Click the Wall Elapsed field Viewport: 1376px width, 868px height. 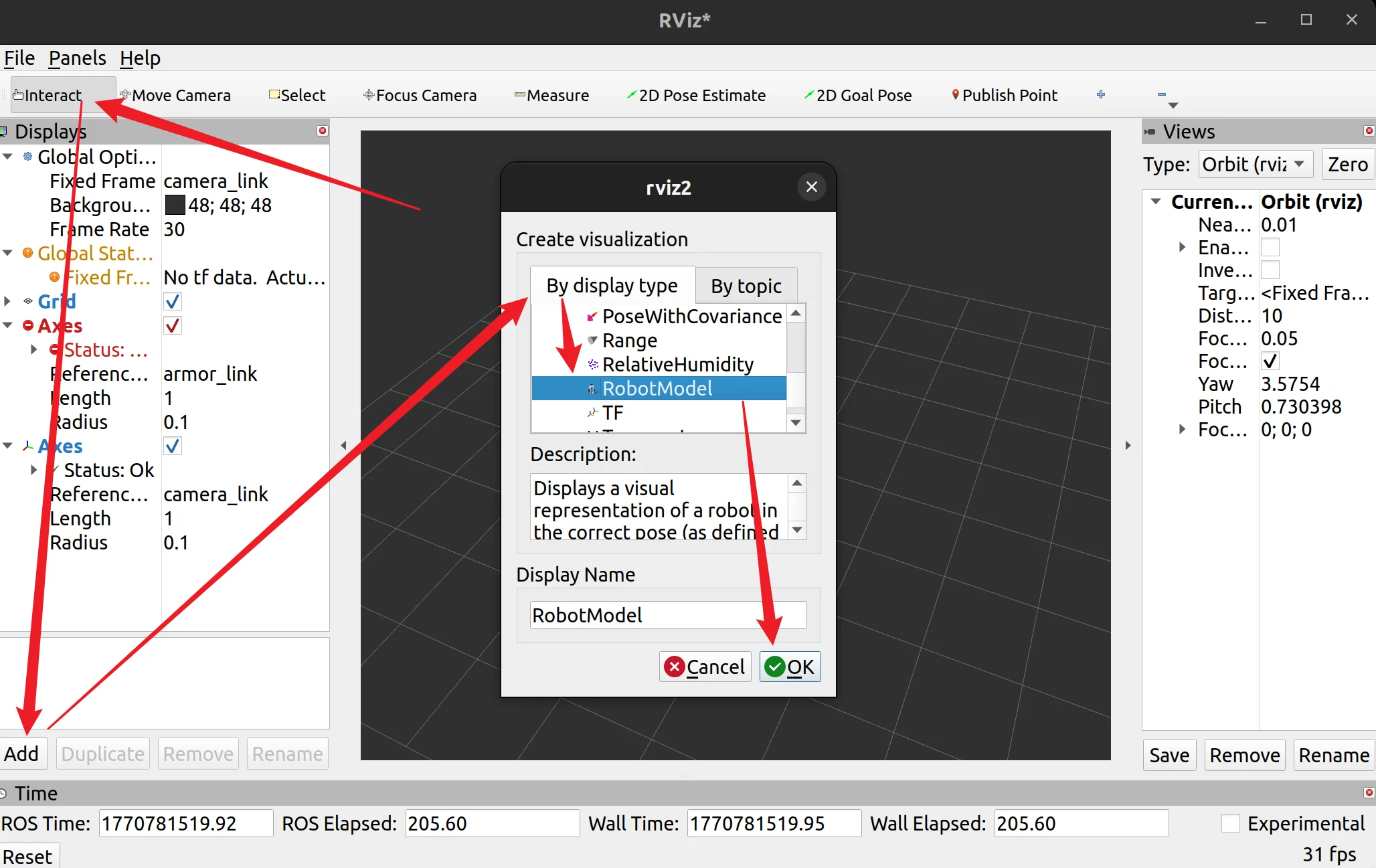tap(1082, 823)
